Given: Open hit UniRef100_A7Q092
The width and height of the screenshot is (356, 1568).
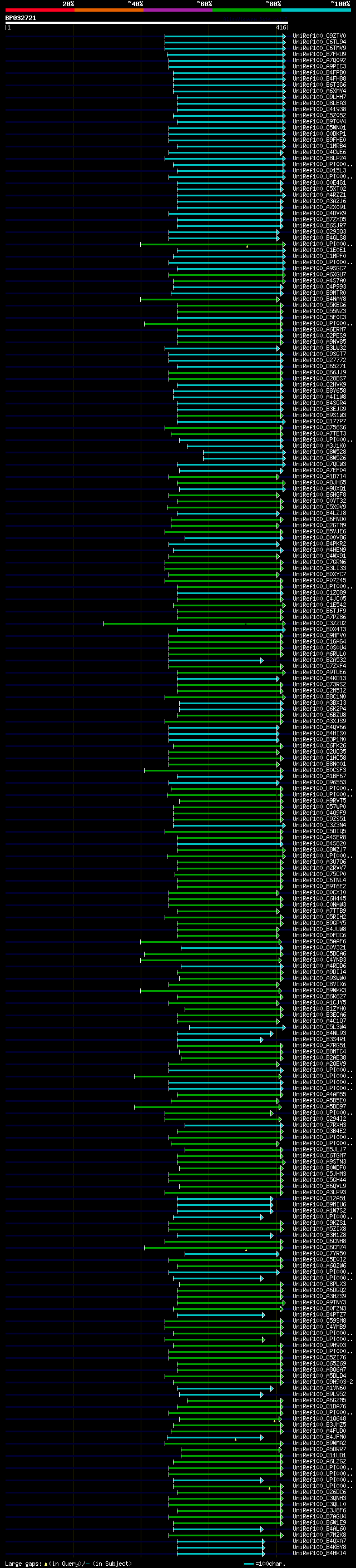Looking at the screenshot, I should 319,60.
